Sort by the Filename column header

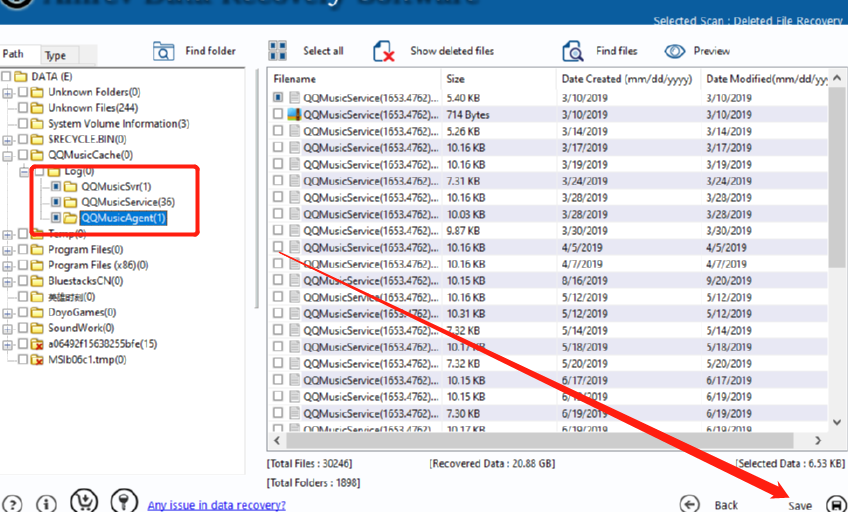pos(355,79)
